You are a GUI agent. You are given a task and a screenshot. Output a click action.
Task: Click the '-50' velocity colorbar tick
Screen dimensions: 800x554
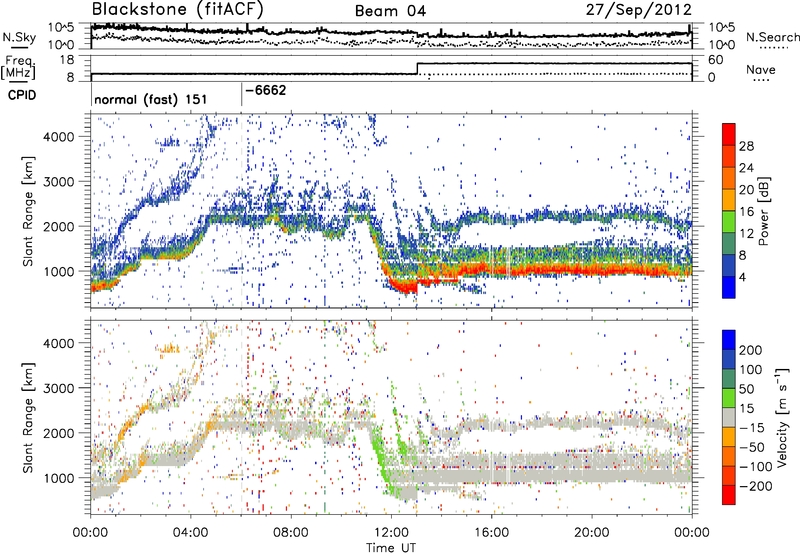tap(752, 447)
